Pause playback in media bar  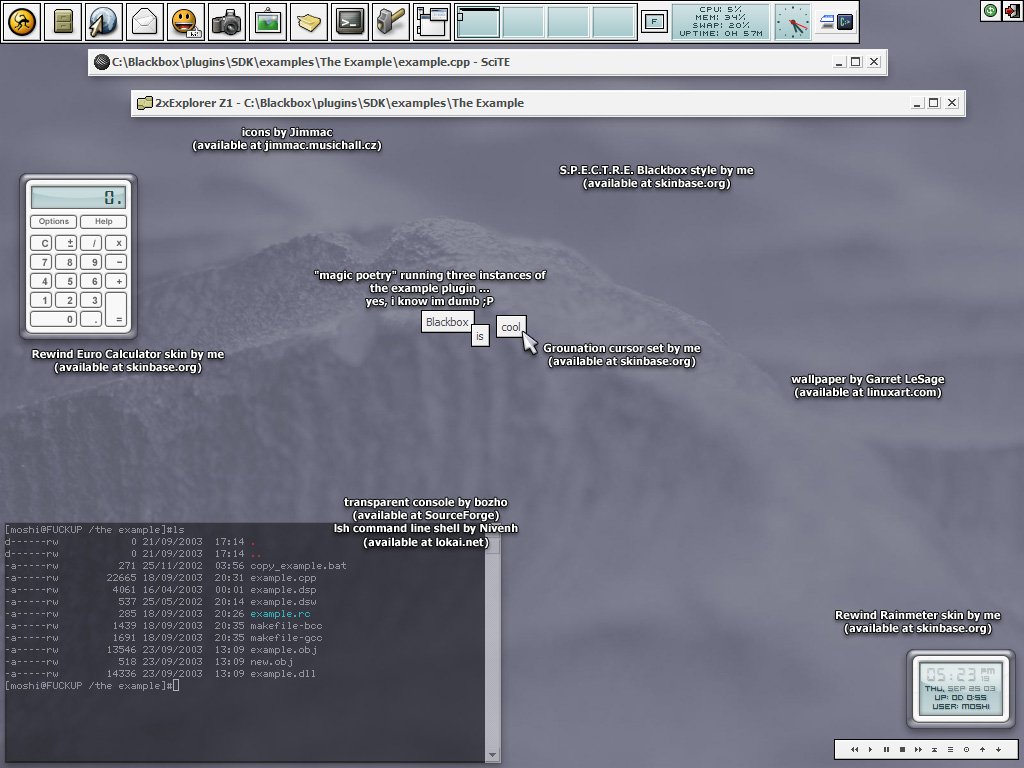886,749
